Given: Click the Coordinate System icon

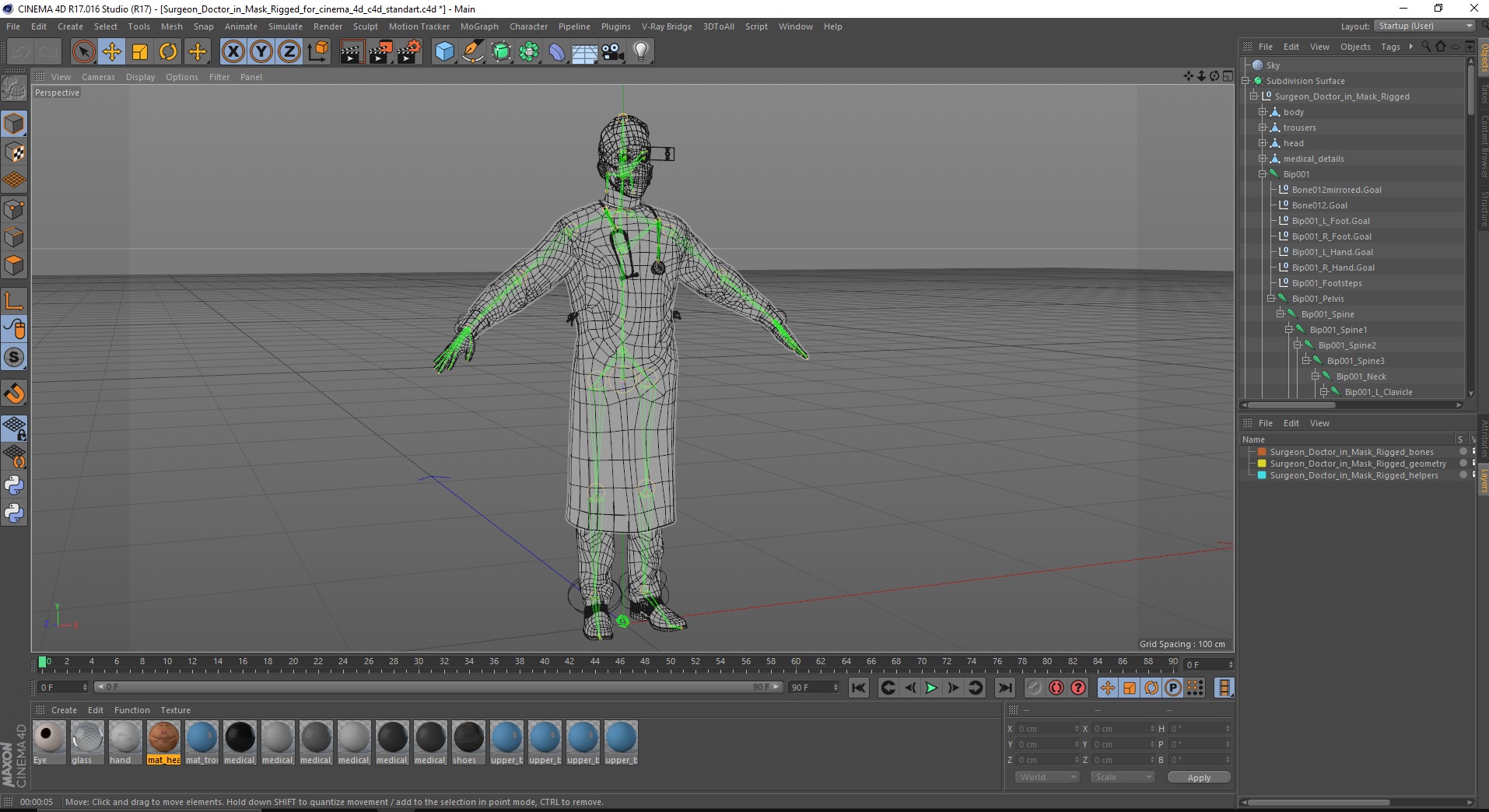Looking at the screenshot, I should [317, 52].
